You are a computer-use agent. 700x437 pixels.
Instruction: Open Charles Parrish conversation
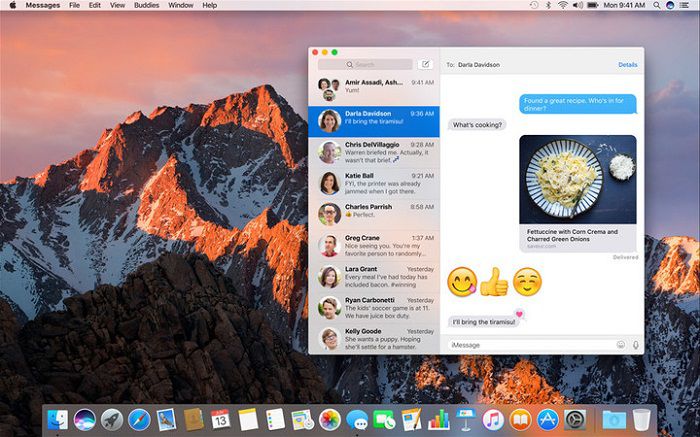(x=374, y=214)
